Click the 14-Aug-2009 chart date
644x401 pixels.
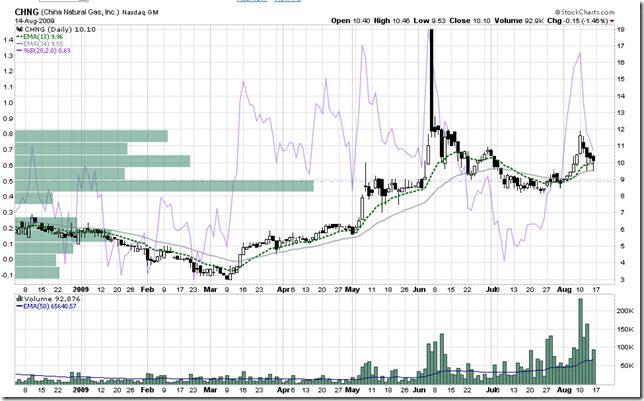click(x=34, y=21)
